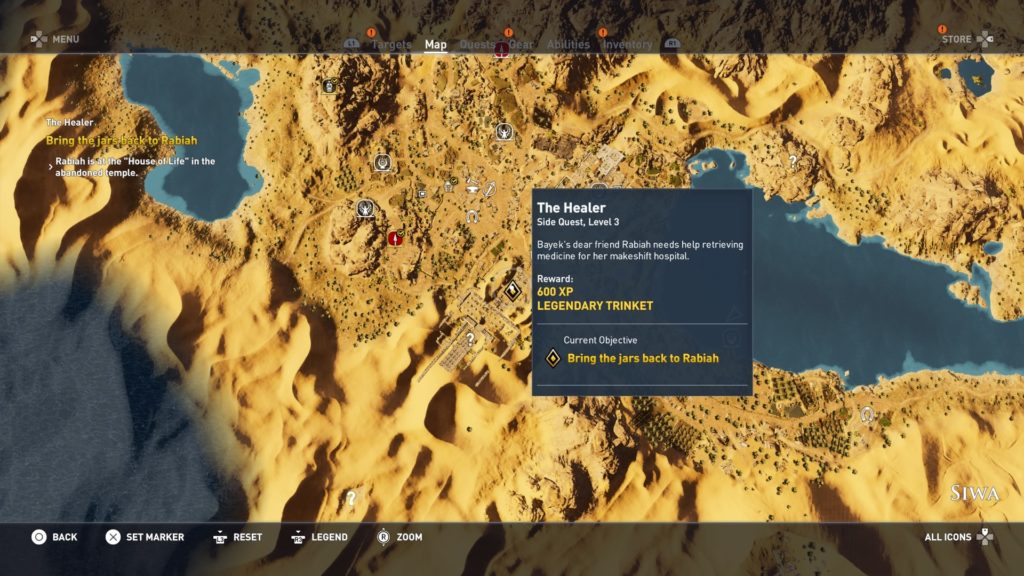This screenshot has height=576, width=1024.
Task: Expand the objective hint chevron under The Healer
Action: pos(50,167)
